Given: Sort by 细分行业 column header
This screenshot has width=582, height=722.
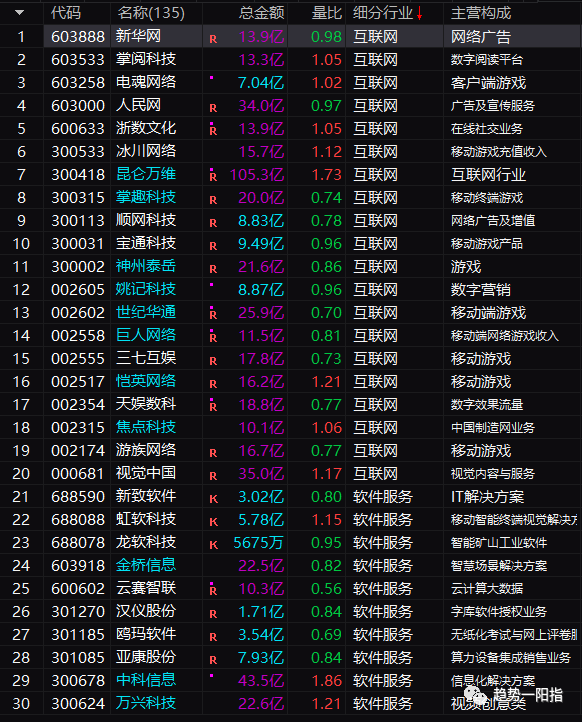Looking at the screenshot, I should point(383,13).
